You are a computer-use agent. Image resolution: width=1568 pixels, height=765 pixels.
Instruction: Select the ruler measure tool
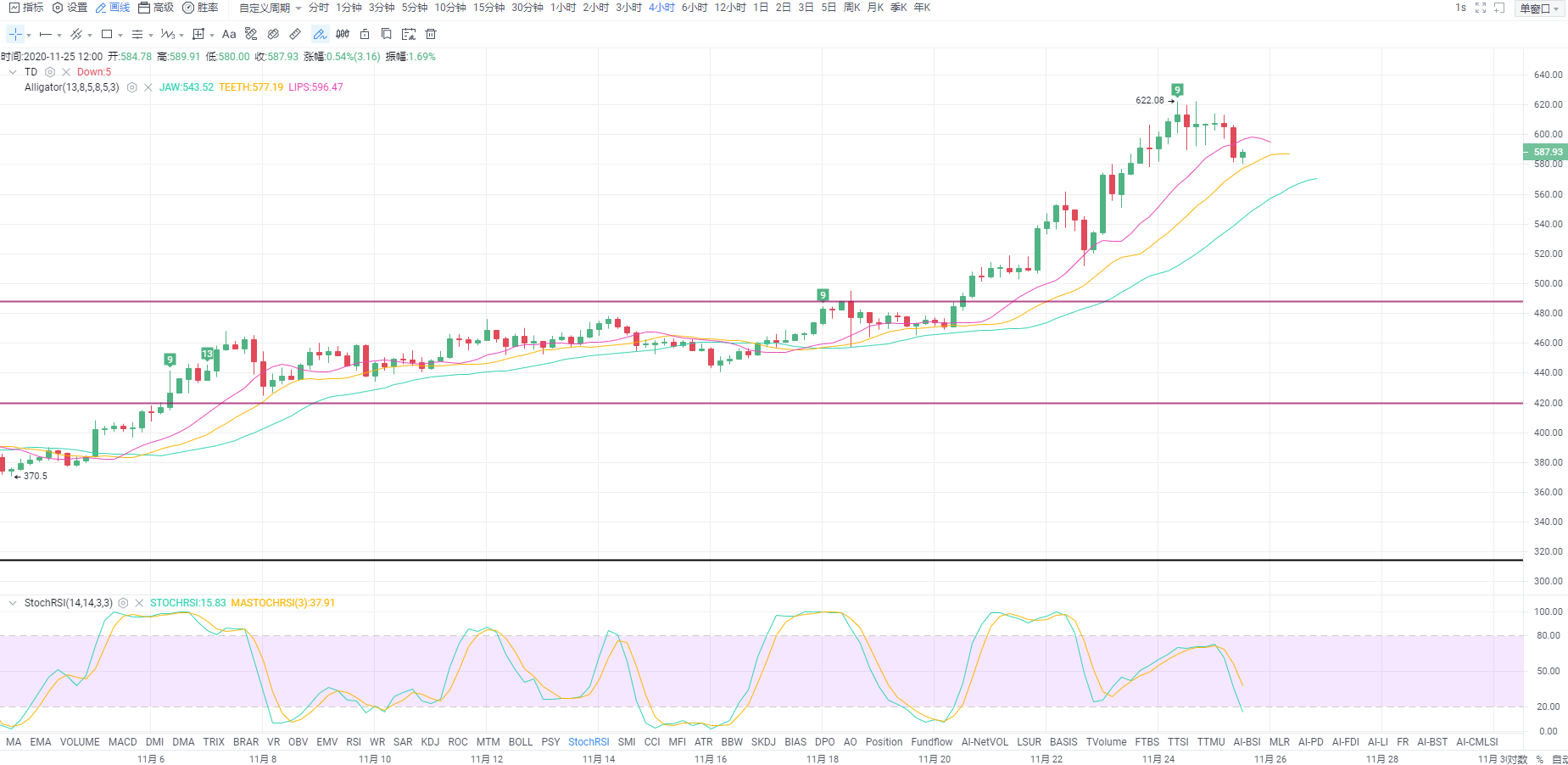pyautogui.click(x=295, y=35)
